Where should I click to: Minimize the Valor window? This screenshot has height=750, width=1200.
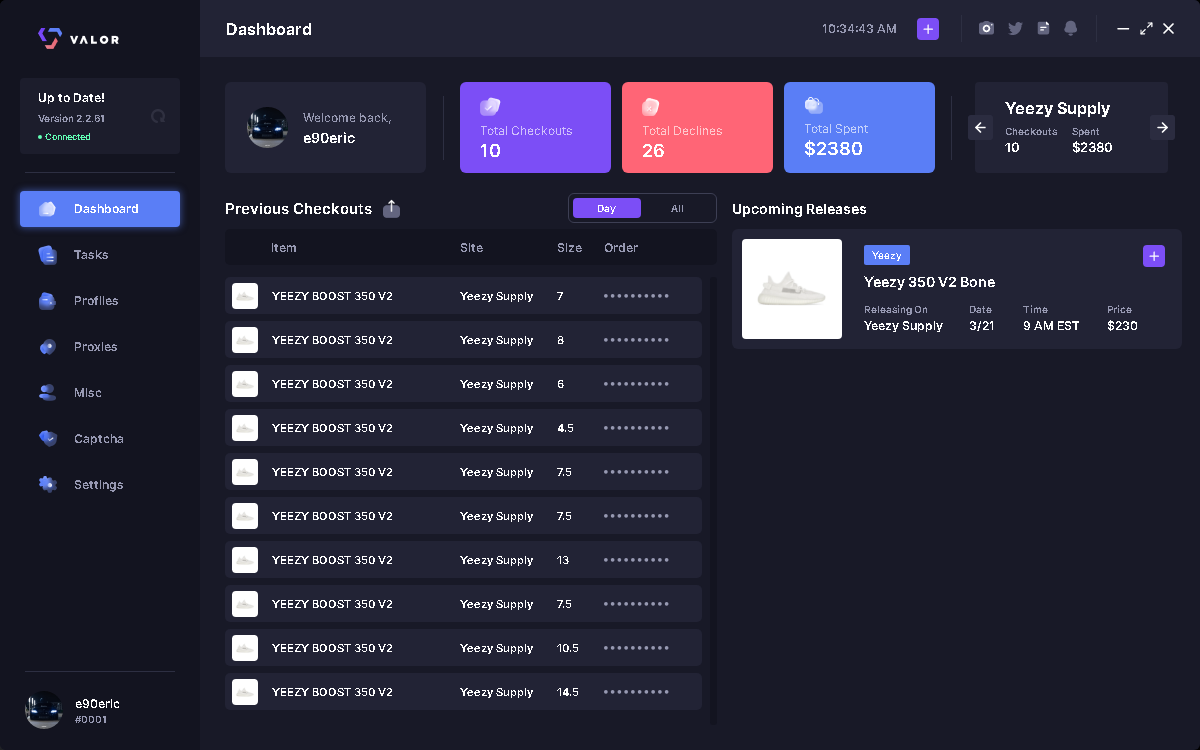click(x=1122, y=29)
